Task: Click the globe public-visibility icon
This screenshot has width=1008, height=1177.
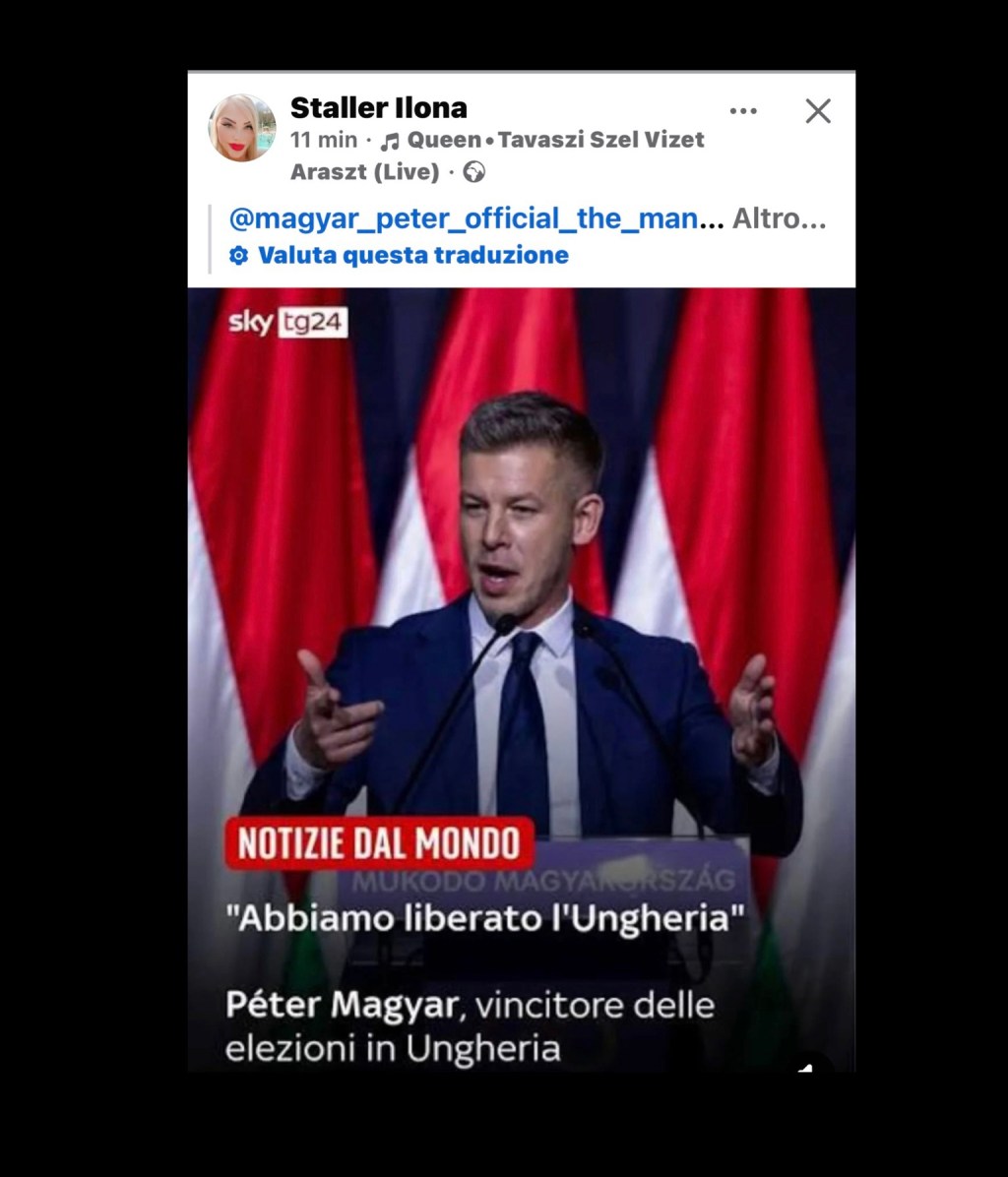Action: pyautogui.click(x=473, y=172)
